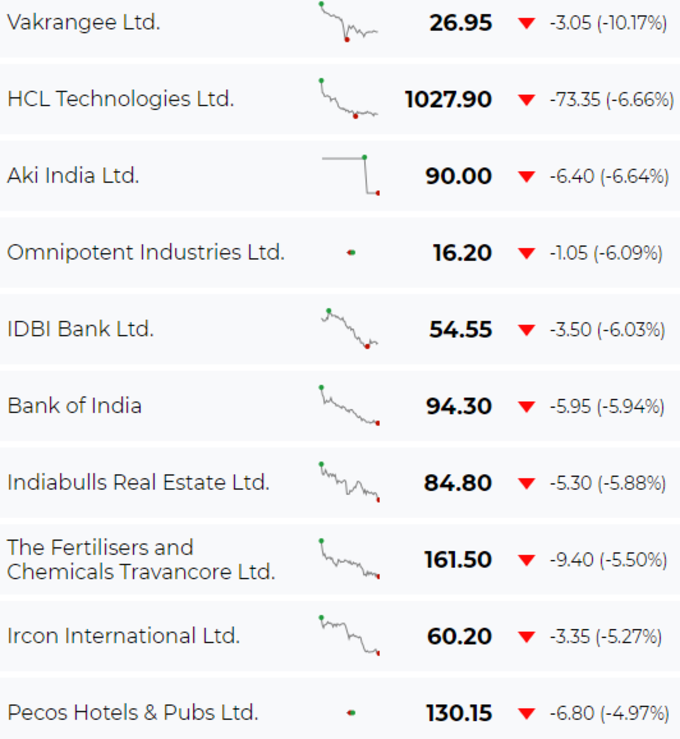Image resolution: width=680 pixels, height=739 pixels.
Task: Click the Indiabulls Real Estate sparkline
Action: (x=349, y=482)
